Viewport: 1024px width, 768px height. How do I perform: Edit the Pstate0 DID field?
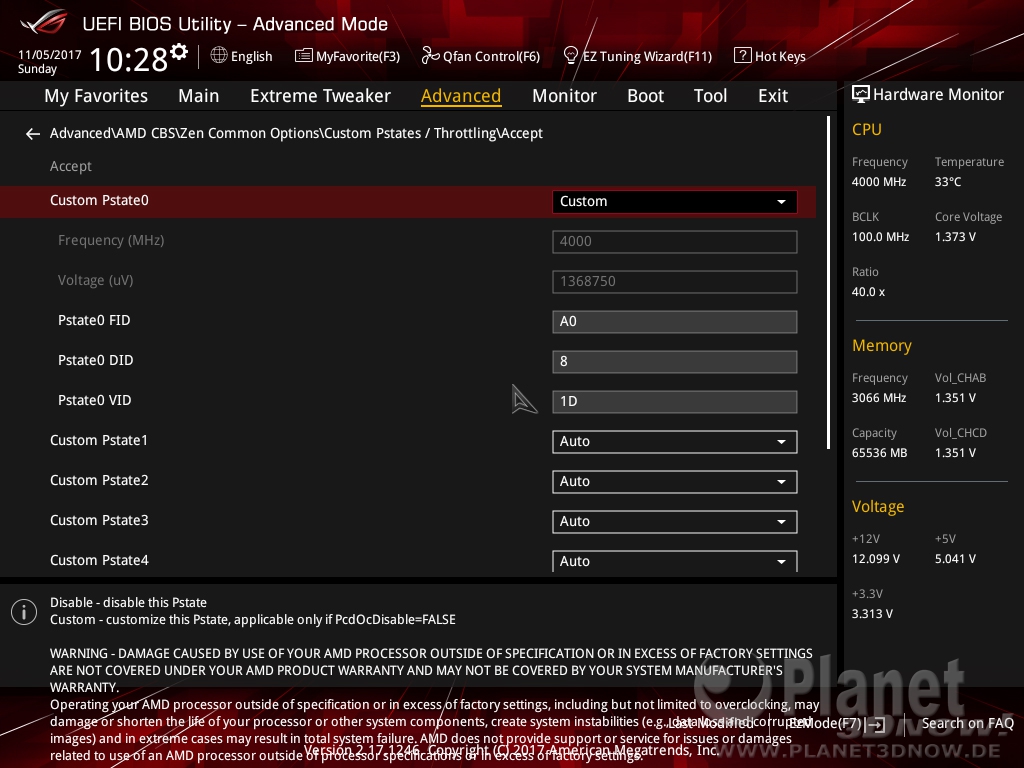pos(674,361)
